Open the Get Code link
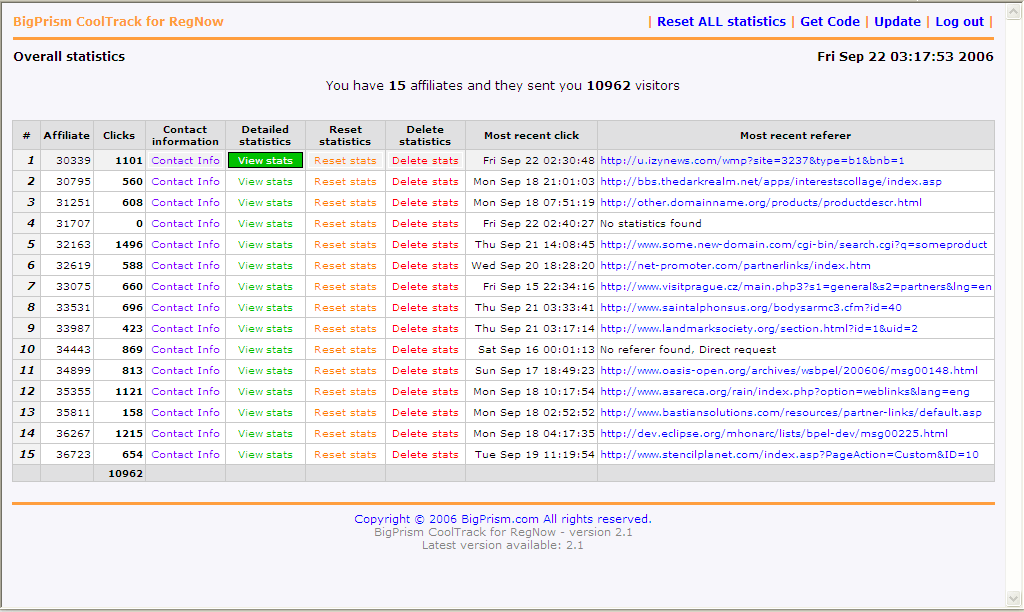The image size is (1024, 612). [829, 22]
